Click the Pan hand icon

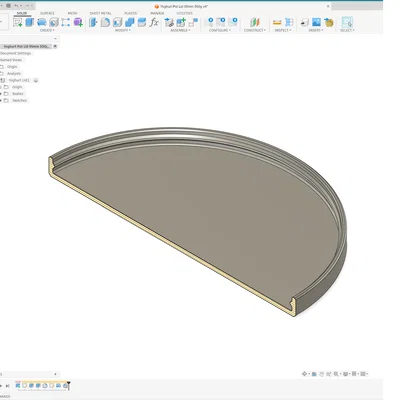pos(321,374)
